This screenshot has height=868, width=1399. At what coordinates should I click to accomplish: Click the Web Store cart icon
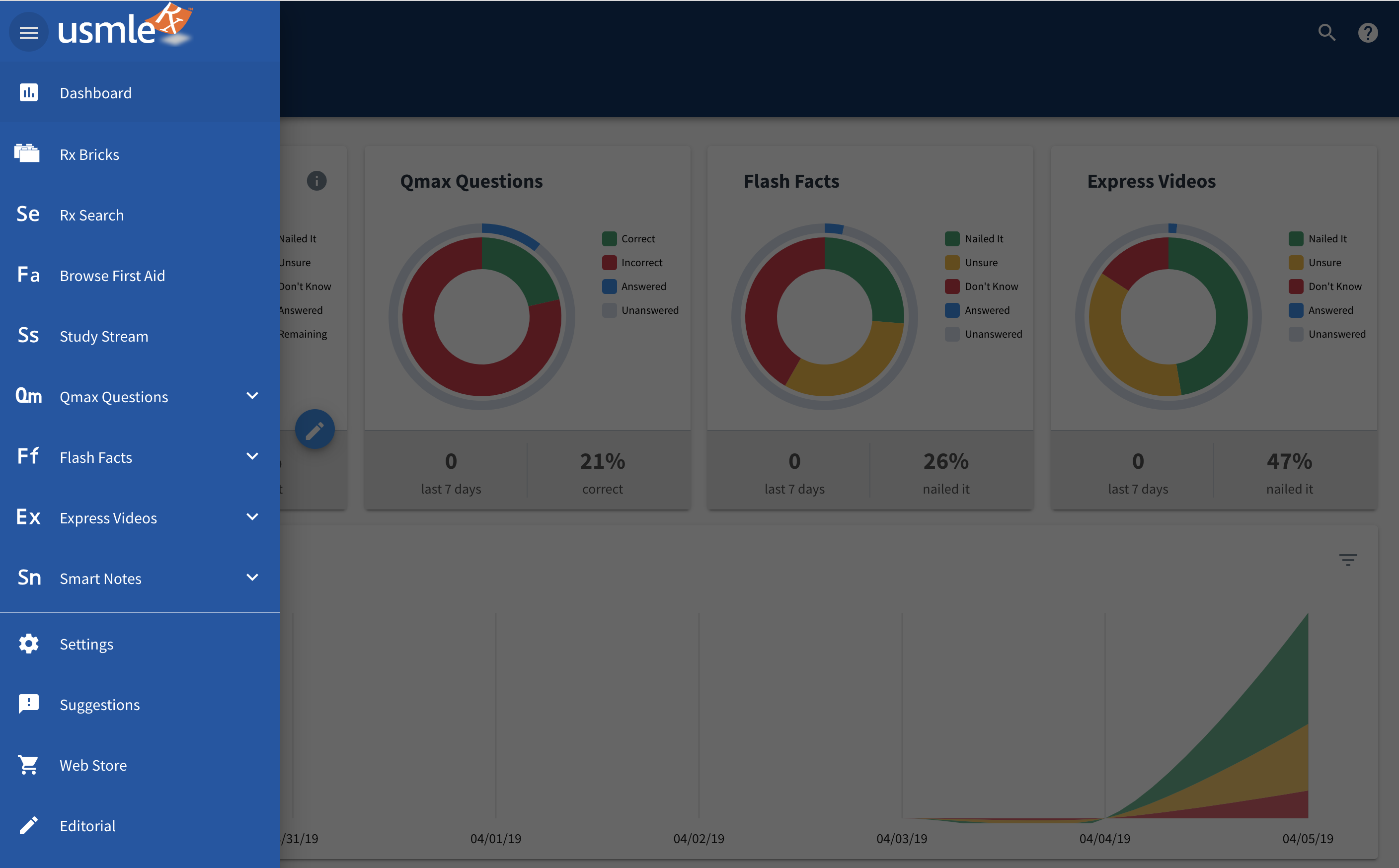click(x=28, y=765)
